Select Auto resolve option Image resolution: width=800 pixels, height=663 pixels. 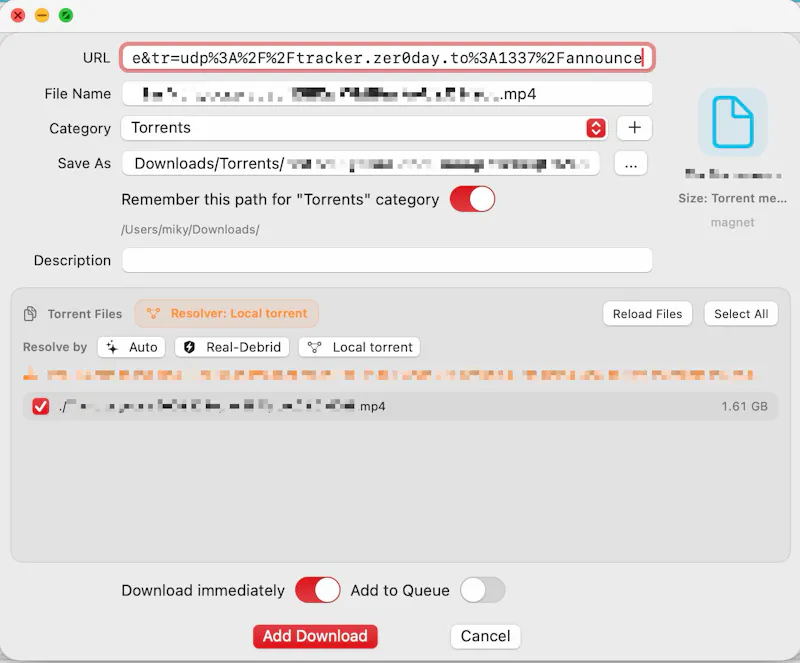(132, 347)
